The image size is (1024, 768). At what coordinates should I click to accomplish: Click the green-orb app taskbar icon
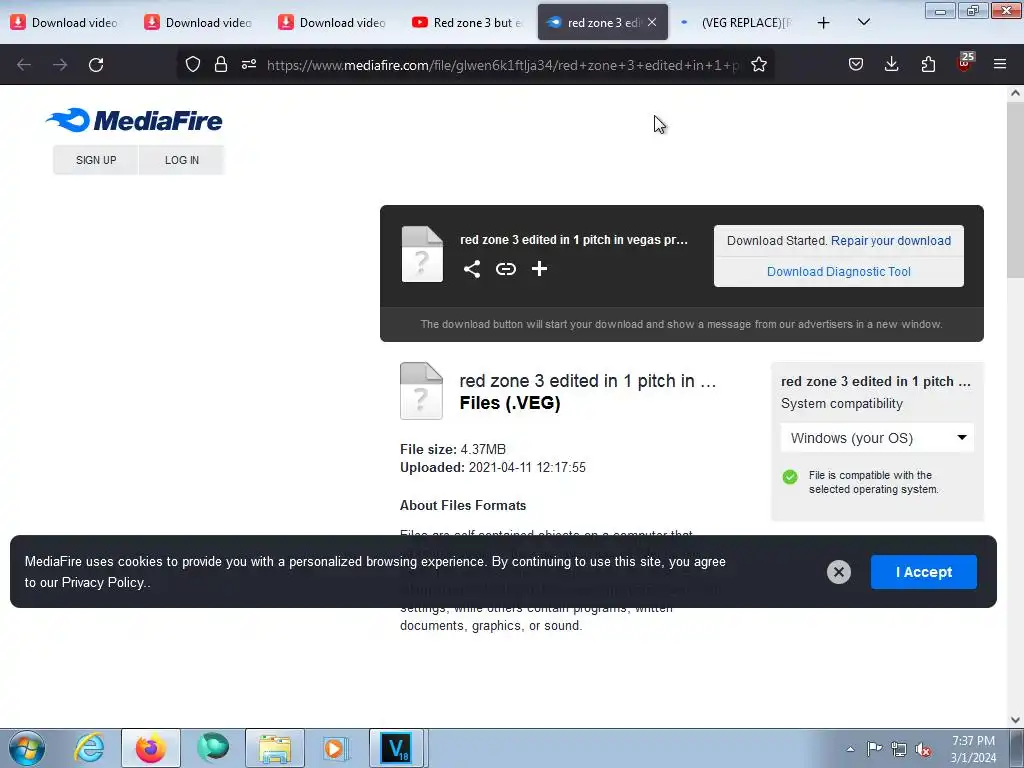pos(213,748)
